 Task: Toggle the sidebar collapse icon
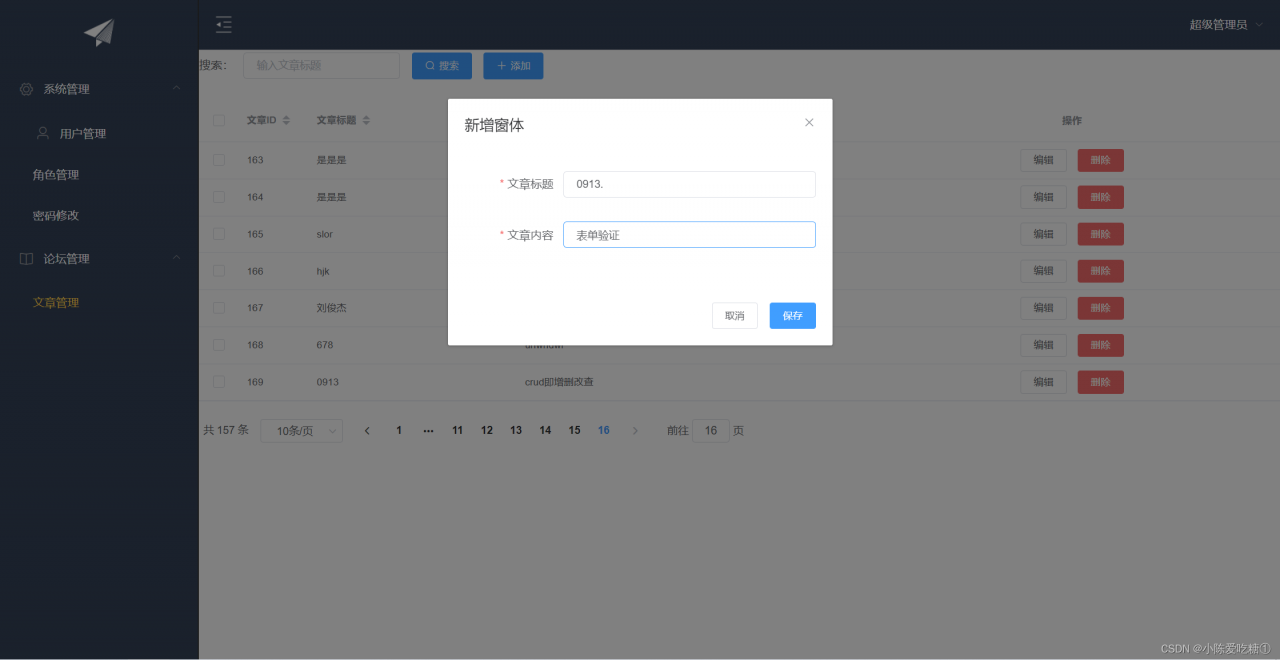click(224, 25)
